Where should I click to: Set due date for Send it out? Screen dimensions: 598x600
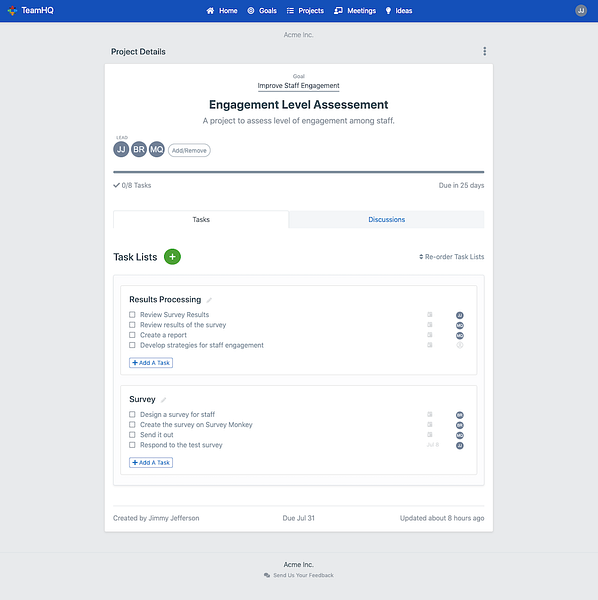430,435
